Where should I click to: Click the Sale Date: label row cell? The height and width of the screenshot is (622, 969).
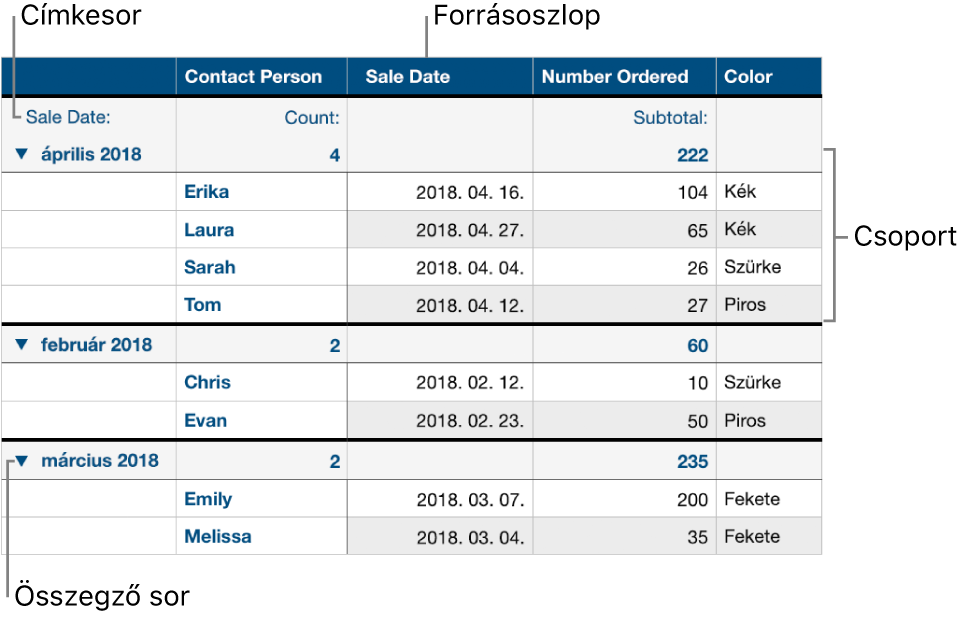pyautogui.click(x=89, y=117)
